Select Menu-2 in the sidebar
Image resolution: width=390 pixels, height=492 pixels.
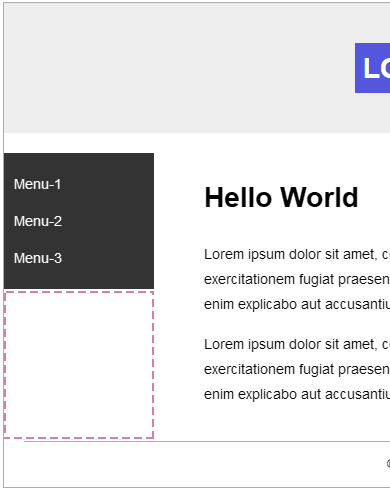click(38, 221)
